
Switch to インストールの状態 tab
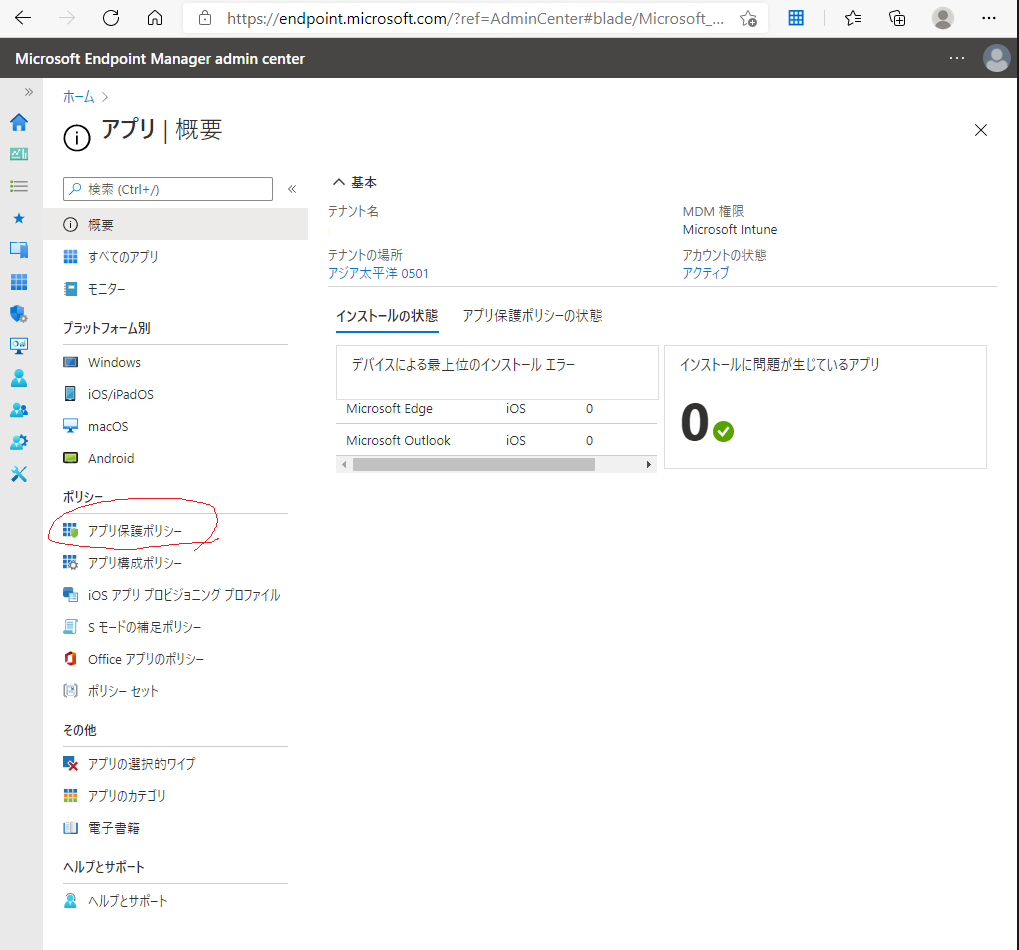(387, 316)
